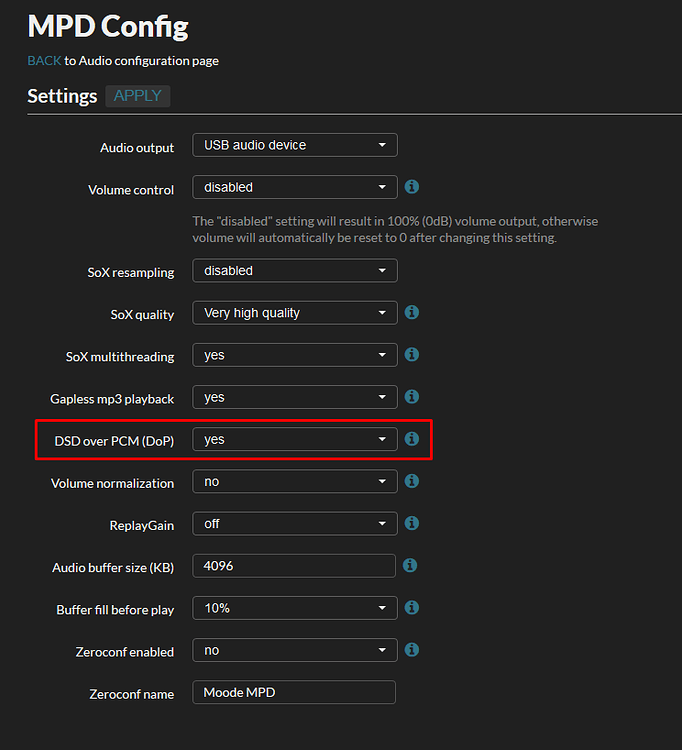Viewport: 682px width, 750px height.
Task: Show Audio buffer size info icon
Action: click(410, 565)
